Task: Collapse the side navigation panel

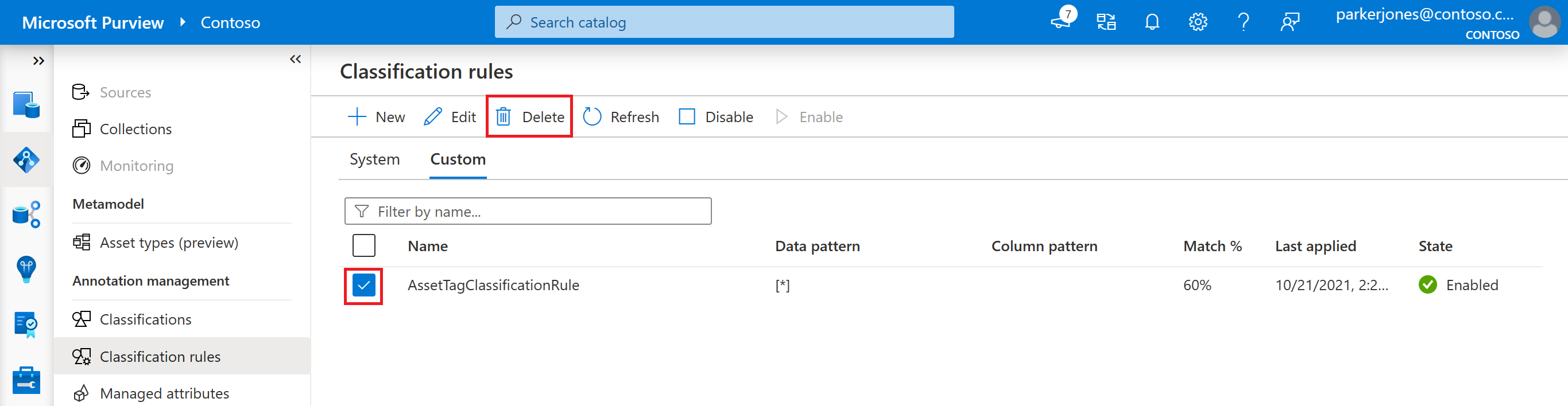Action: click(x=295, y=59)
